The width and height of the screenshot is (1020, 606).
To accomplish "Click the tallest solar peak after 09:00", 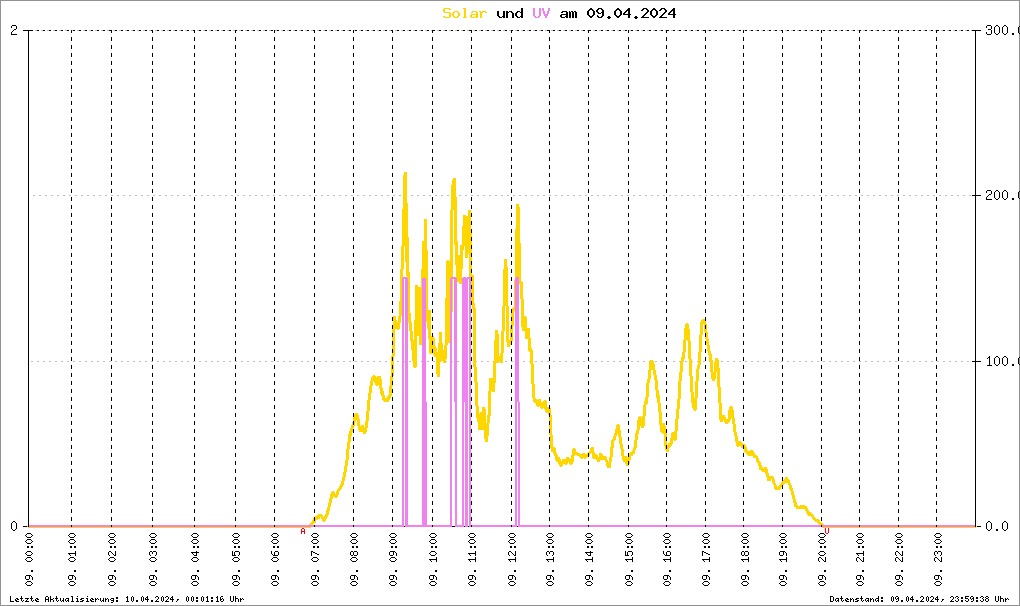I will click(x=405, y=174).
